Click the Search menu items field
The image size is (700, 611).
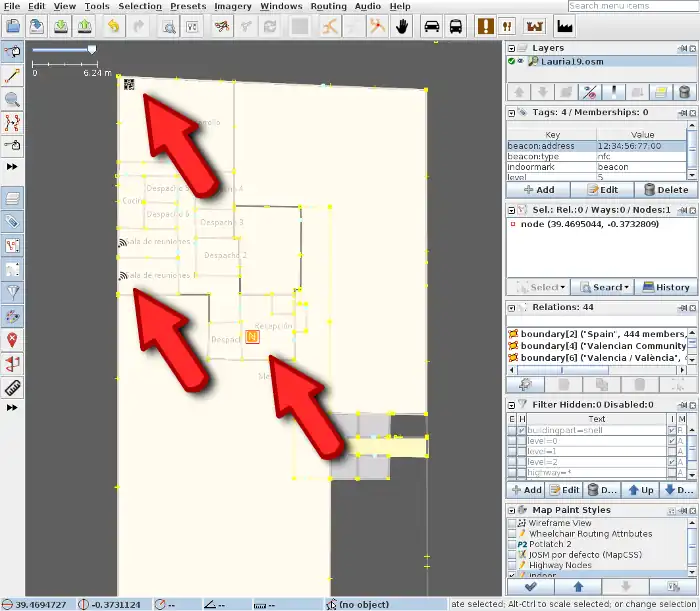(630, 6)
